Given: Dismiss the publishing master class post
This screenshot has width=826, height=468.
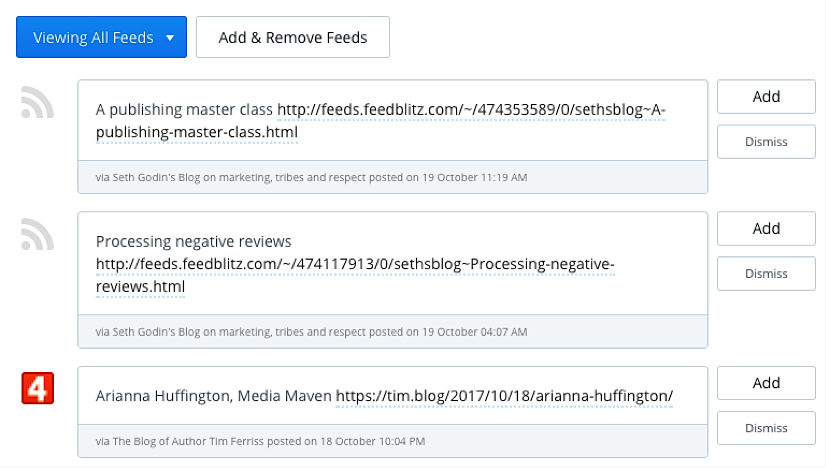Looking at the screenshot, I should [766, 142].
